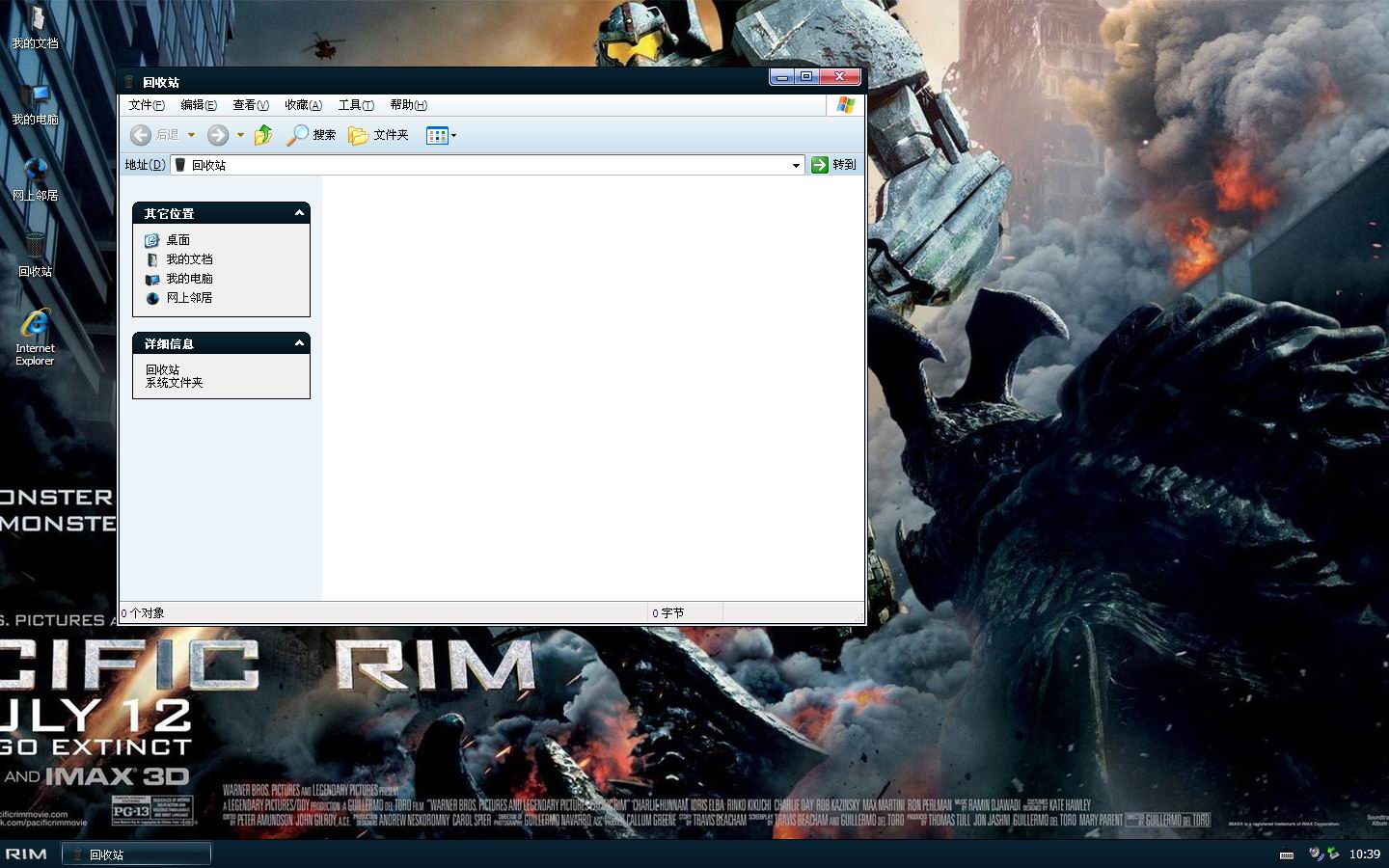
Task: Select 网上邻居 desktop icon
Action: [35, 179]
